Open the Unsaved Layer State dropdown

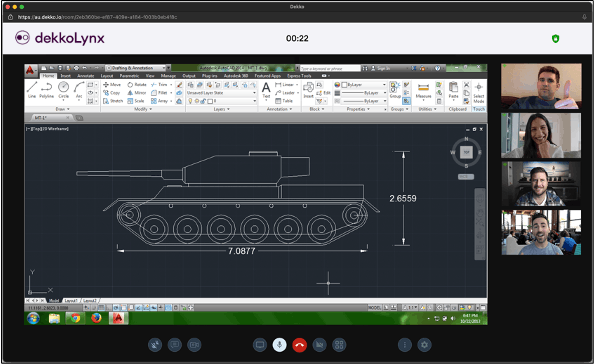(221, 93)
